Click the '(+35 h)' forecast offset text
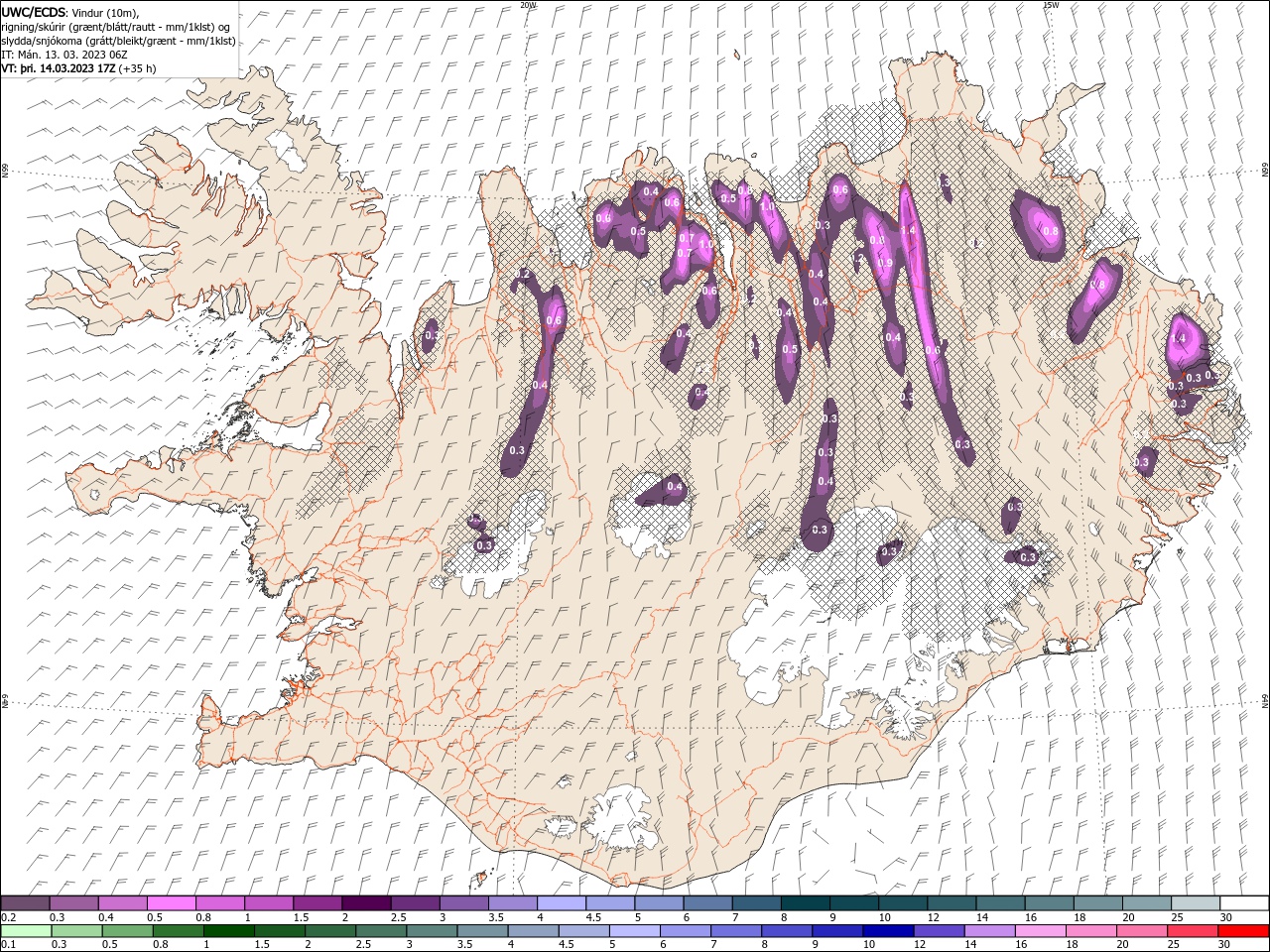The width and height of the screenshot is (1270, 952). pyautogui.click(x=137, y=68)
